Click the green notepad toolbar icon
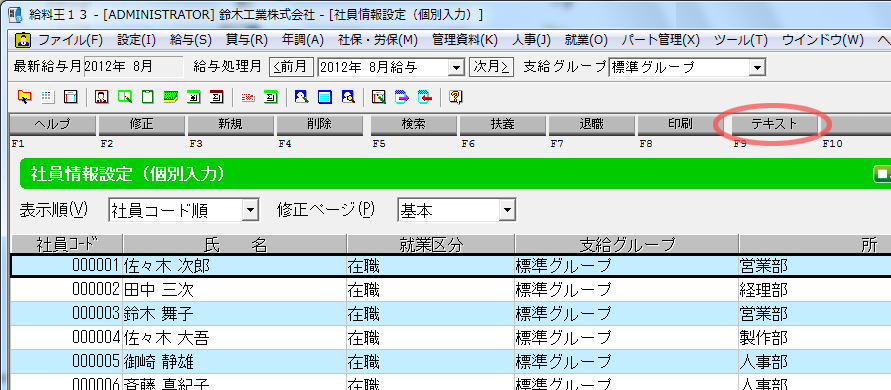Viewport: 891px width, 390px height. 171,97
